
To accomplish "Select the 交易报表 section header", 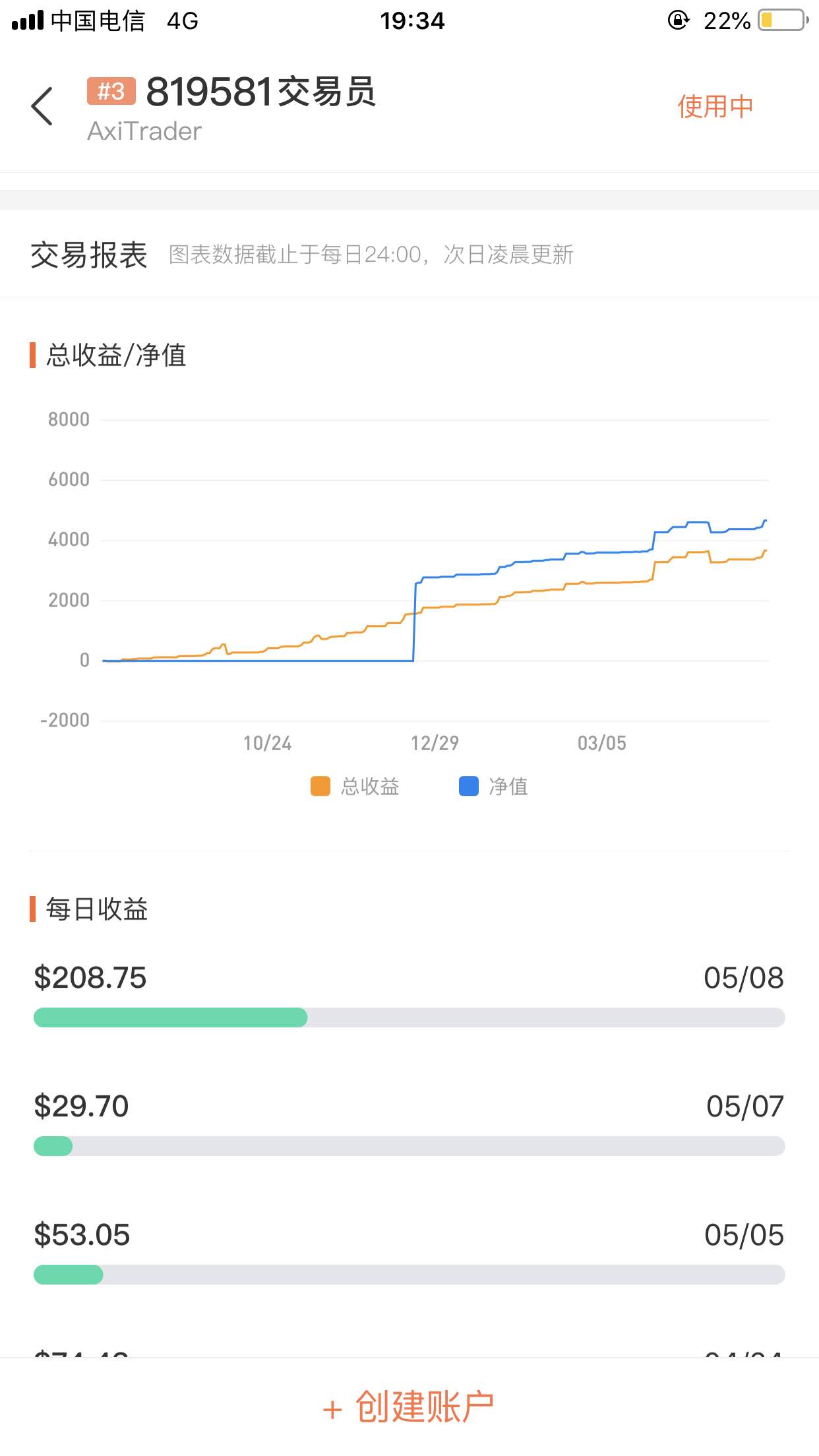I will 89,255.
